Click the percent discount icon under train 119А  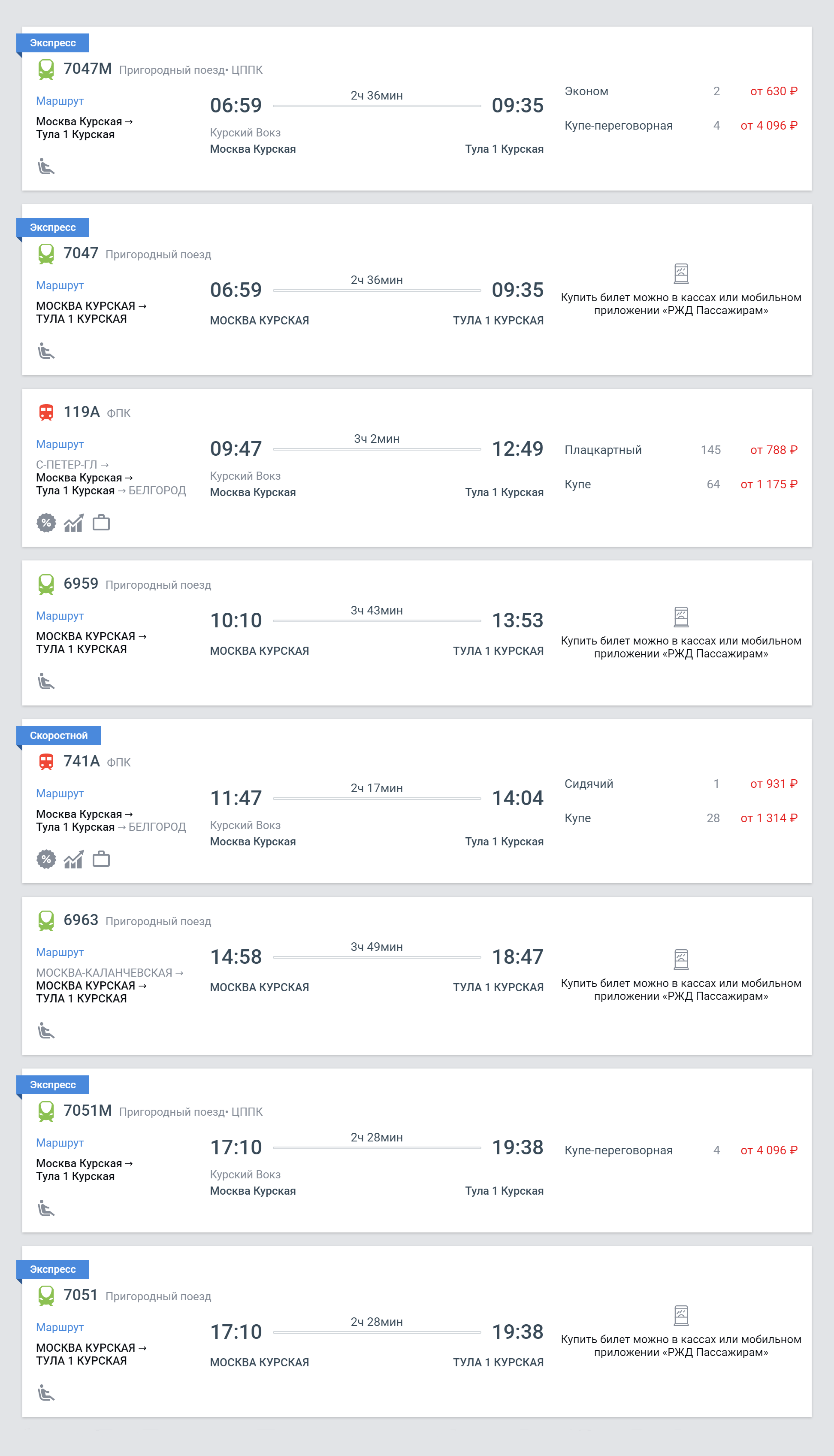coord(46,523)
